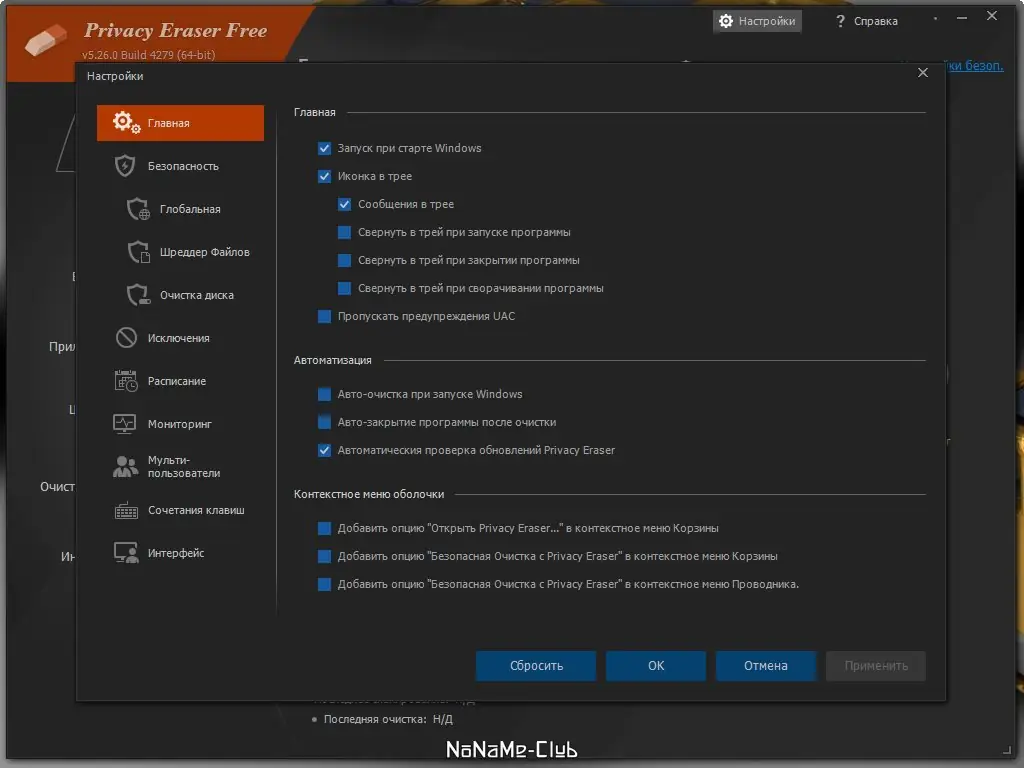Toggle Запуск при старте Windows checkbox
Image resolution: width=1024 pixels, height=768 pixels.
(x=325, y=148)
